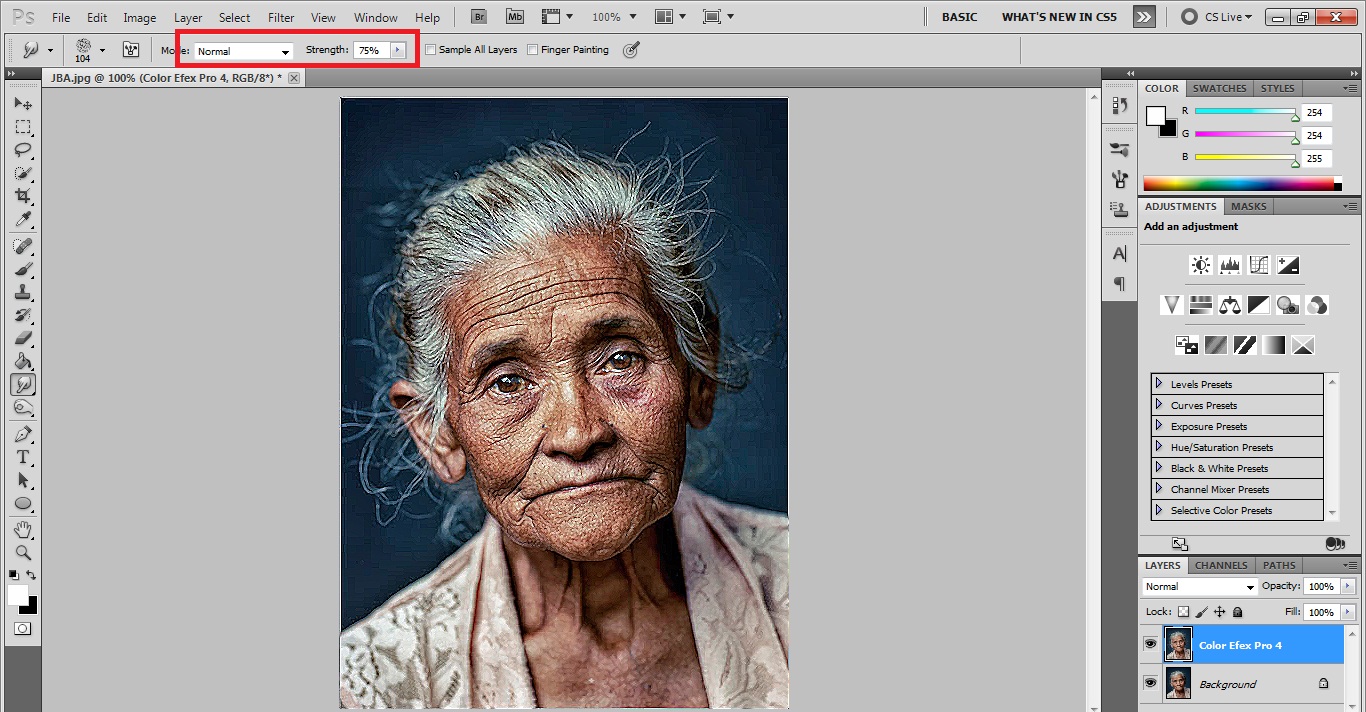Select the Crop tool
This screenshot has width=1366, height=712.
click(x=22, y=197)
